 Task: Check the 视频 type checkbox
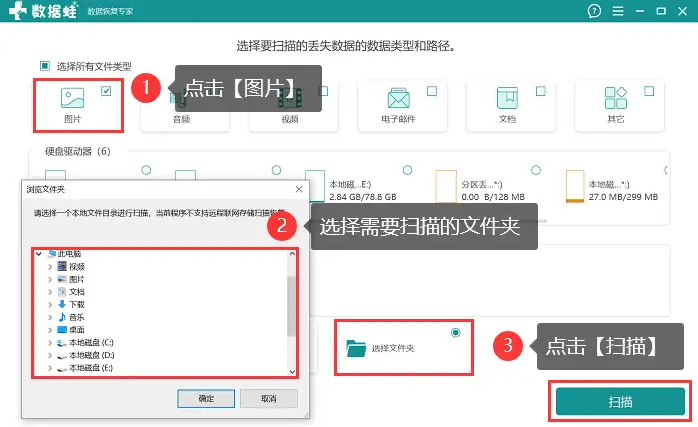coord(323,91)
